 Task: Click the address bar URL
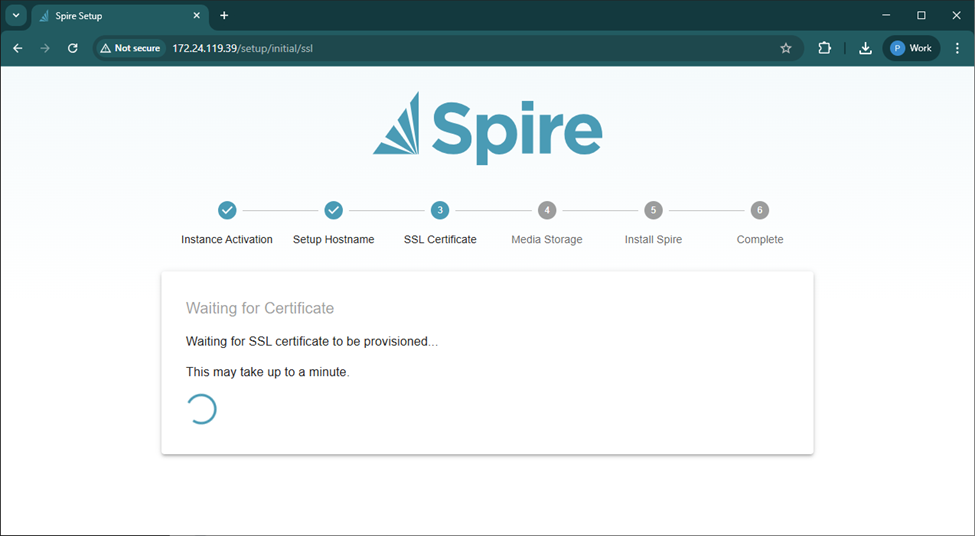click(x=243, y=48)
